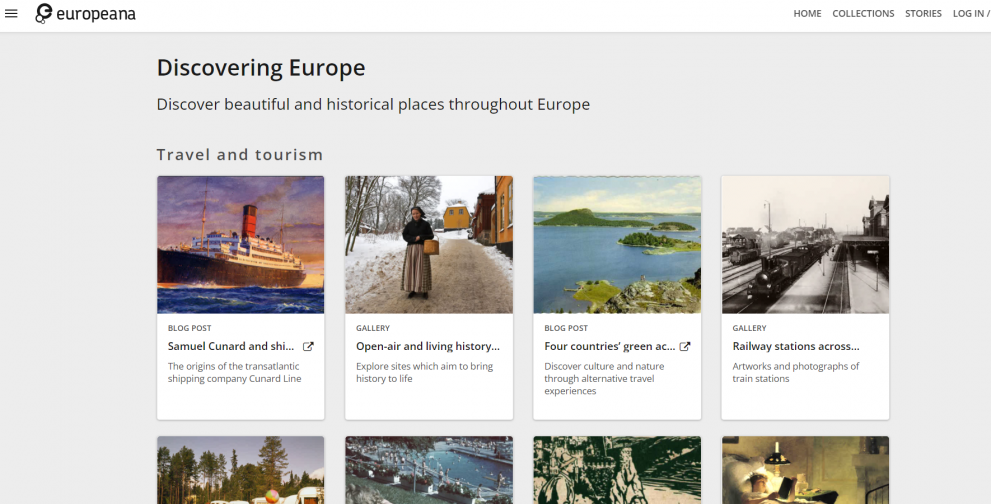Open 'Open-air and living history...' gallery title

[x=428, y=347]
